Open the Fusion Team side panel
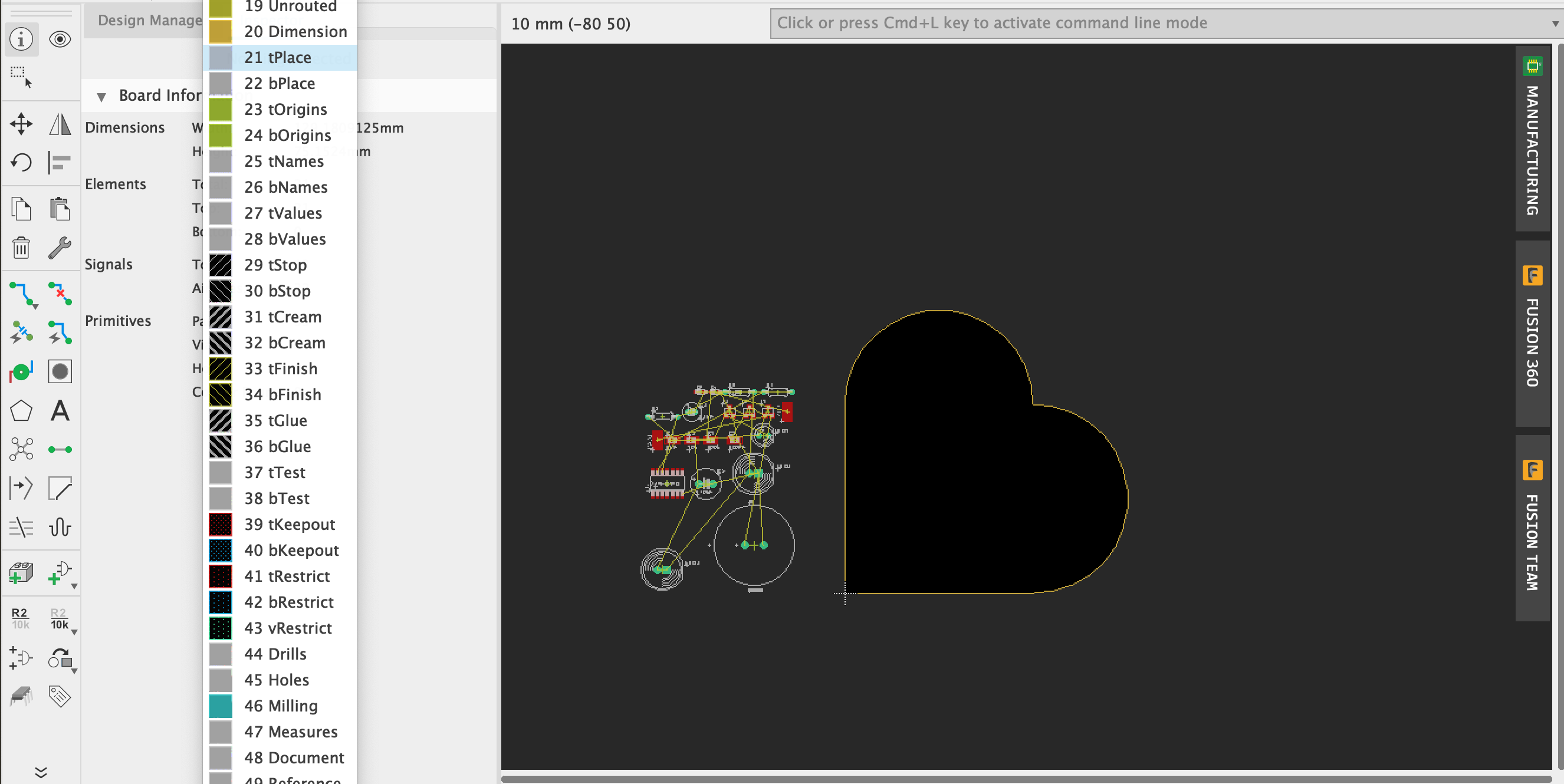The image size is (1564, 784). (x=1532, y=528)
